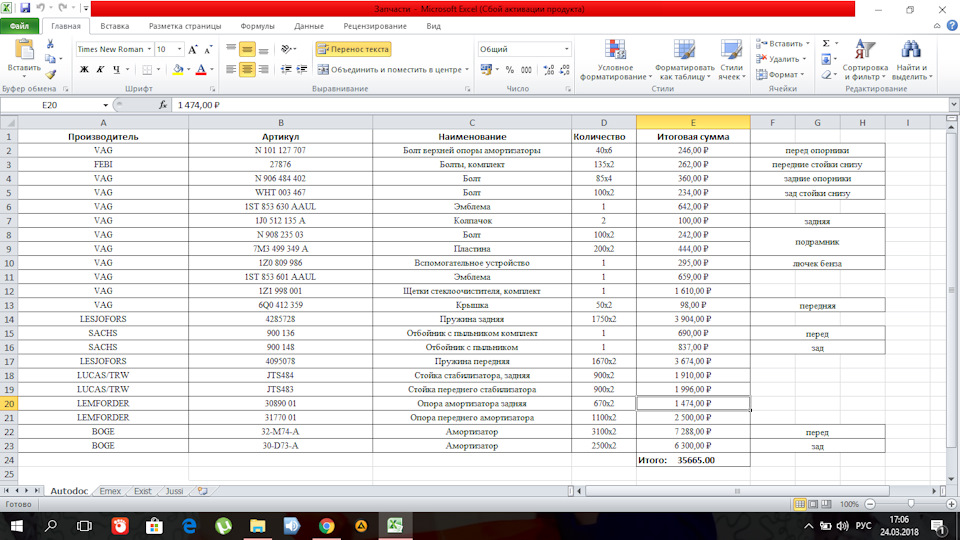The image size is (960, 540).
Task: Click the save icon in Quick Access Toolbar
Action: pos(25,9)
